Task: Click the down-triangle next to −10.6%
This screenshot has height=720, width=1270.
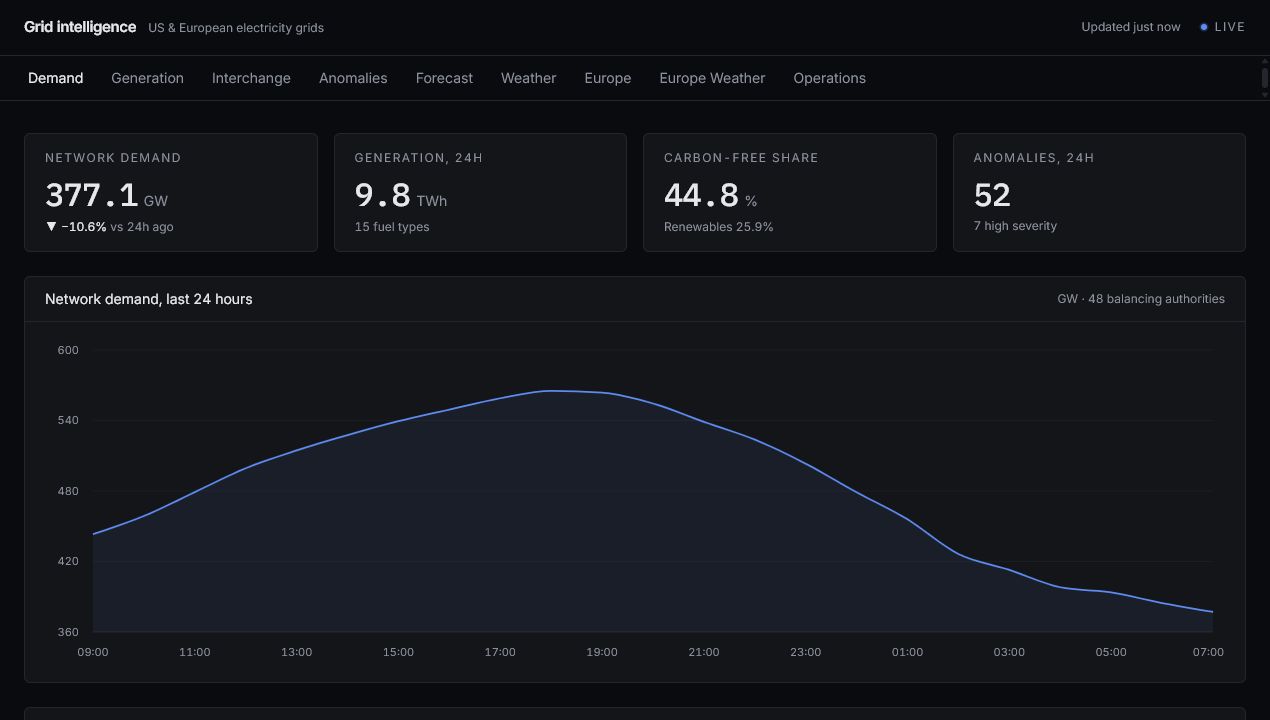Action: click(x=51, y=227)
